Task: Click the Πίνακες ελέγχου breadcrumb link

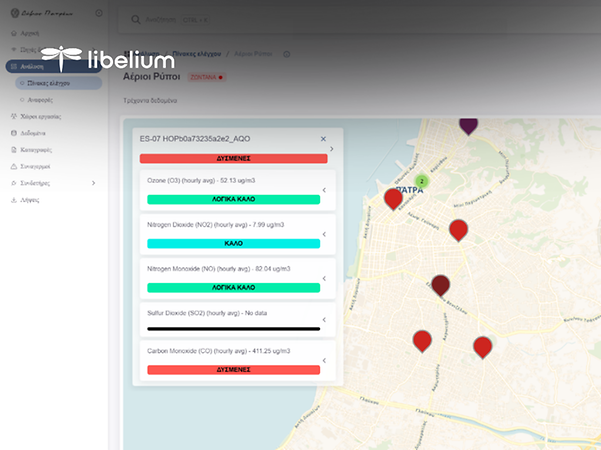Action: tap(197, 54)
